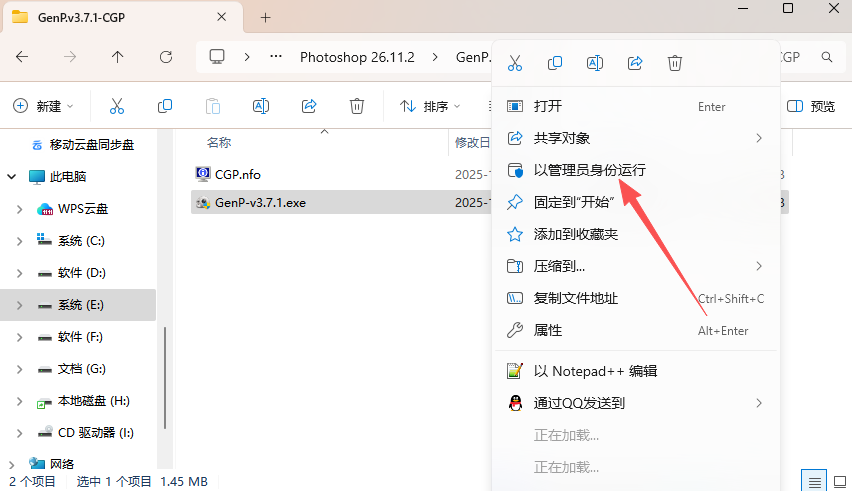Image resolution: width=852 pixels, height=491 pixels.
Task: Choose 复制文件地址 in context menu
Action: click(636, 298)
